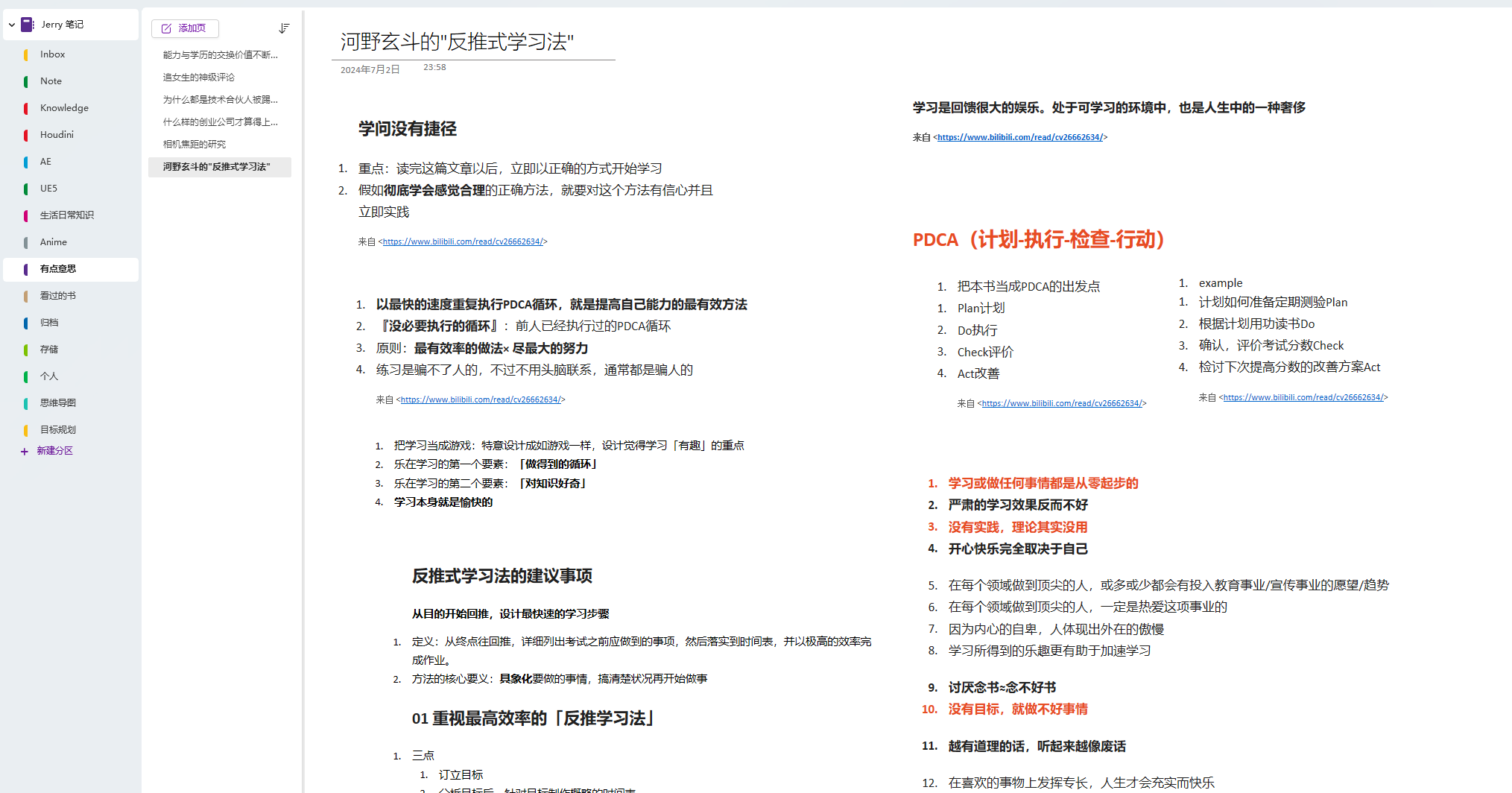Open the 思维导图 section
This screenshot has width=1512, height=793.
coord(58,403)
